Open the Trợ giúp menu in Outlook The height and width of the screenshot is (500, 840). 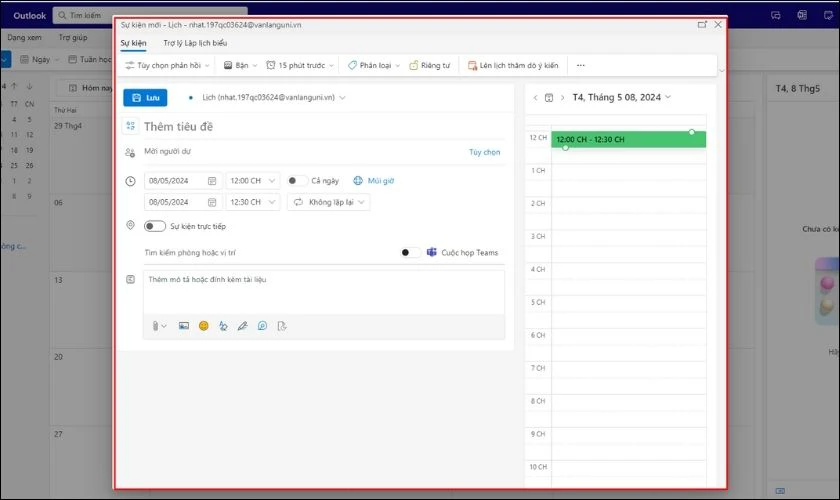pyautogui.click(x=73, y=38)
